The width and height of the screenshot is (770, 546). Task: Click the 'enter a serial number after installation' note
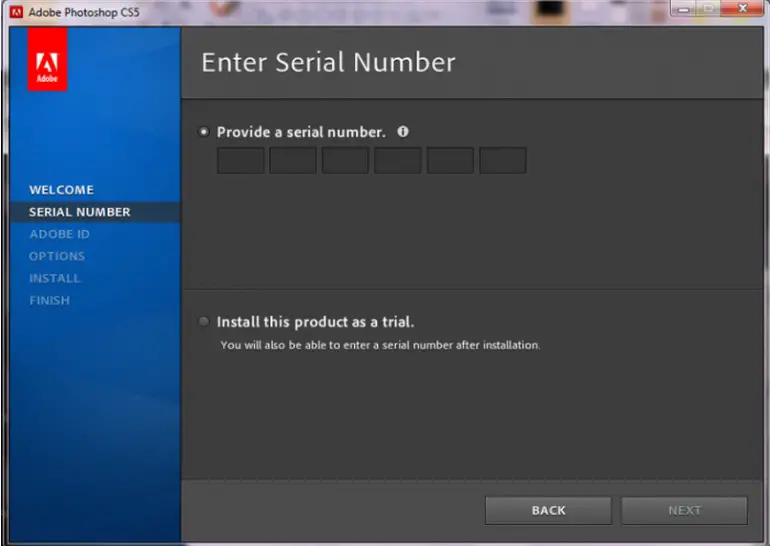380,345
